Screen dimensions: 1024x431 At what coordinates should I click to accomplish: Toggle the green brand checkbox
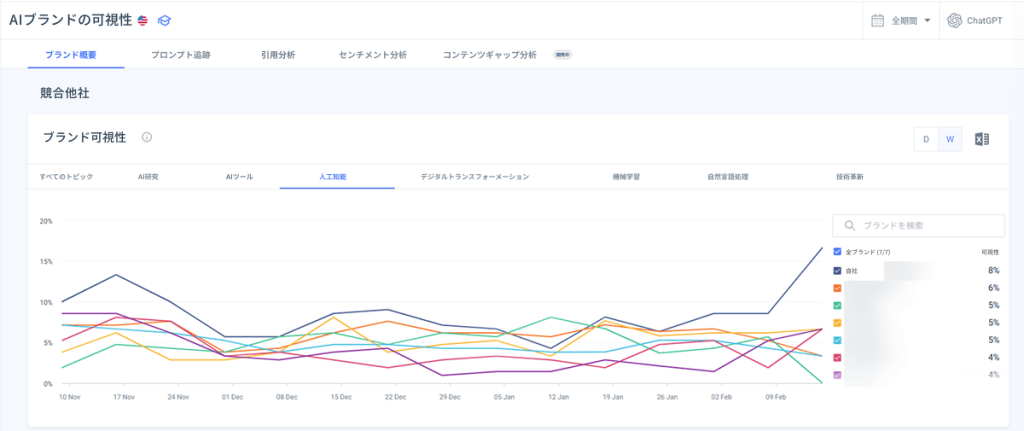pos(838,305)
